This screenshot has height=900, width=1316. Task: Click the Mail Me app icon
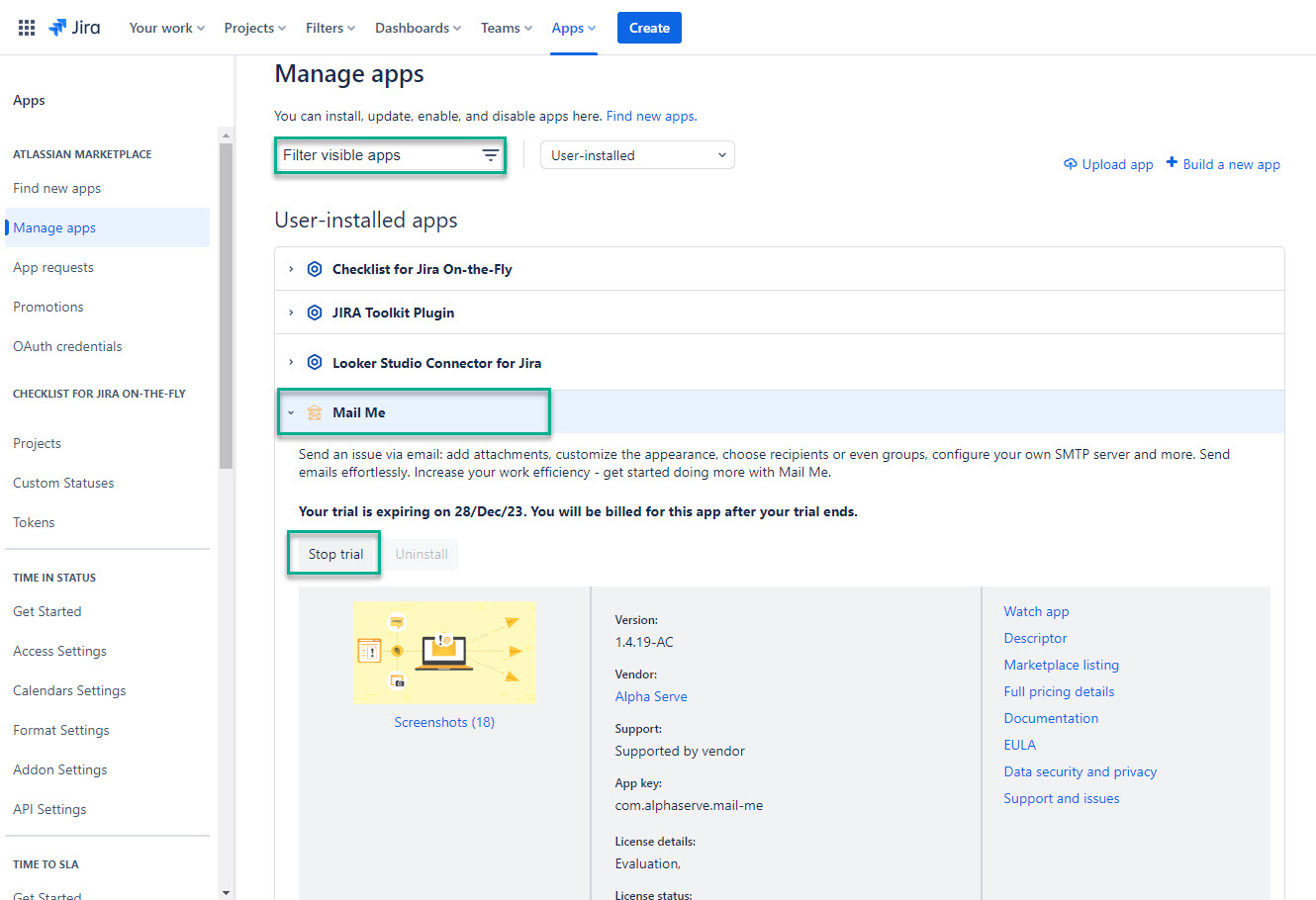(x=315, y=412)
